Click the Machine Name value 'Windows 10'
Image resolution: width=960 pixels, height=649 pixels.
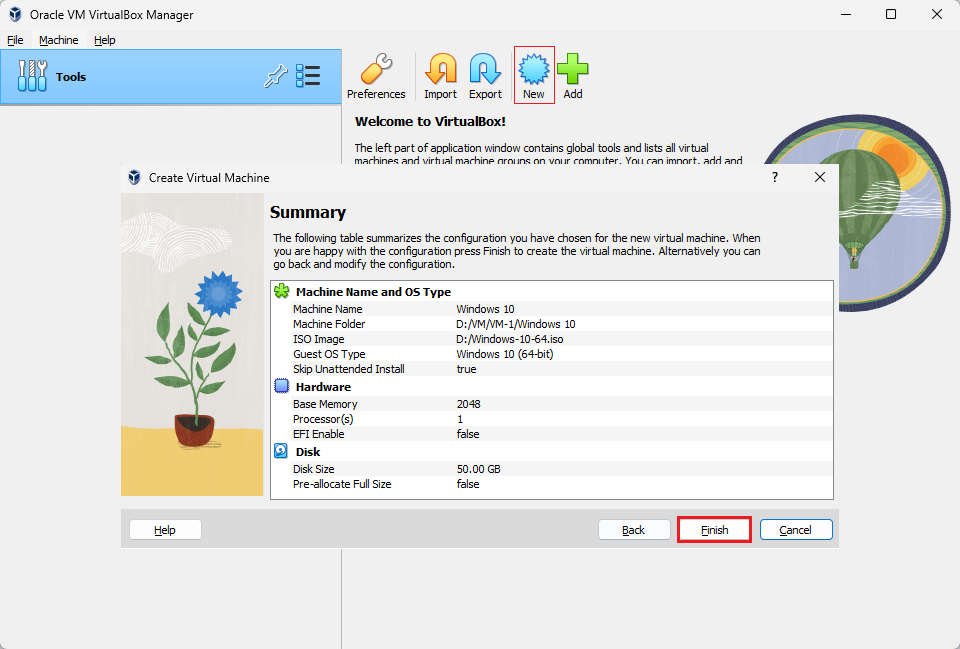pyautogui.click(x=486, y=309)
